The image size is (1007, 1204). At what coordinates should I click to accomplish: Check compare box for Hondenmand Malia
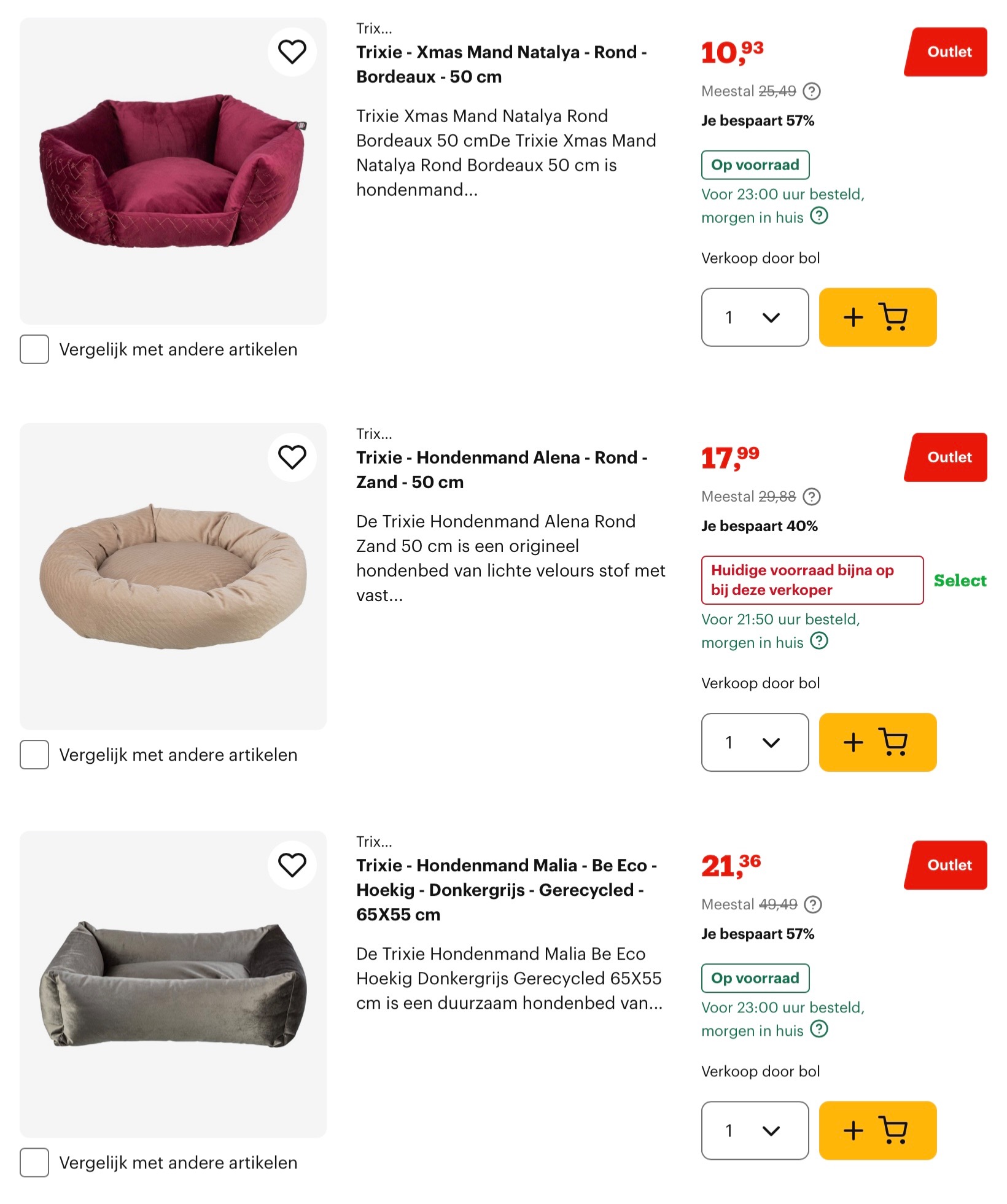pos(34,1162)
